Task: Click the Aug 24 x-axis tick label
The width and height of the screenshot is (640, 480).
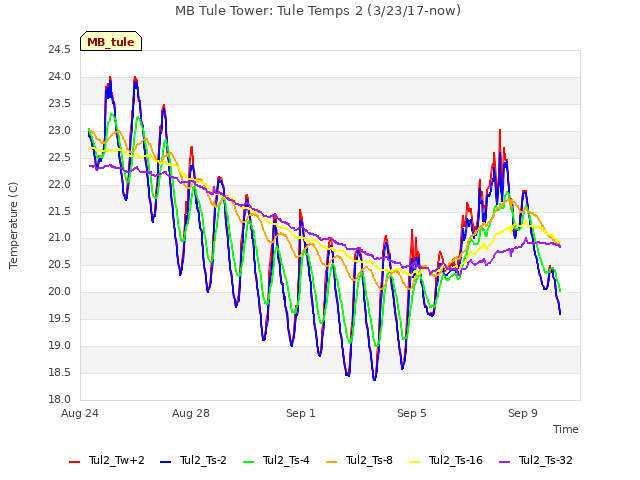Action: [x=80, y=413]
